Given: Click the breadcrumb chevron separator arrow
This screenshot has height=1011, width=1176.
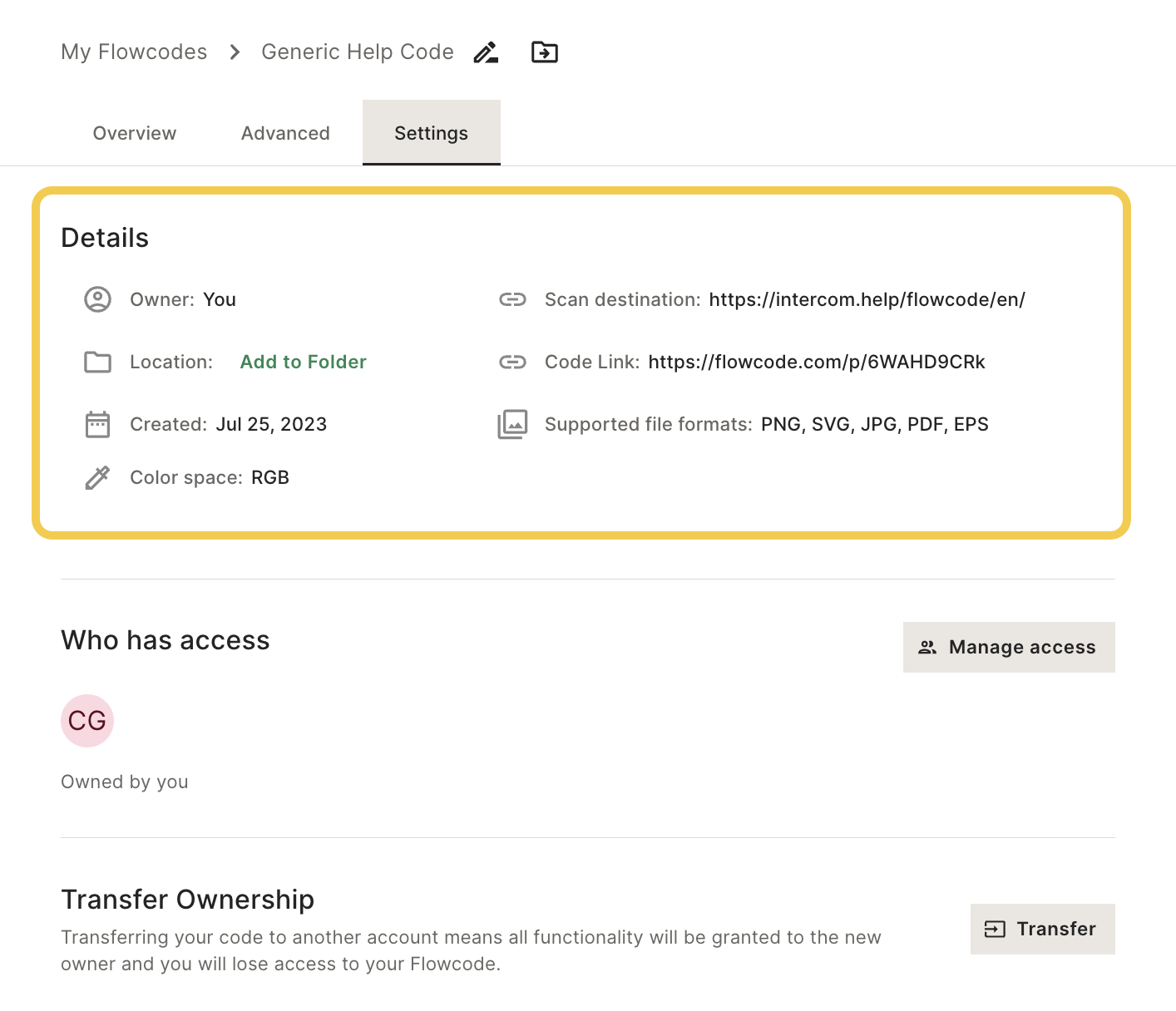Looking at the screenshot, I should coord(235,52).
